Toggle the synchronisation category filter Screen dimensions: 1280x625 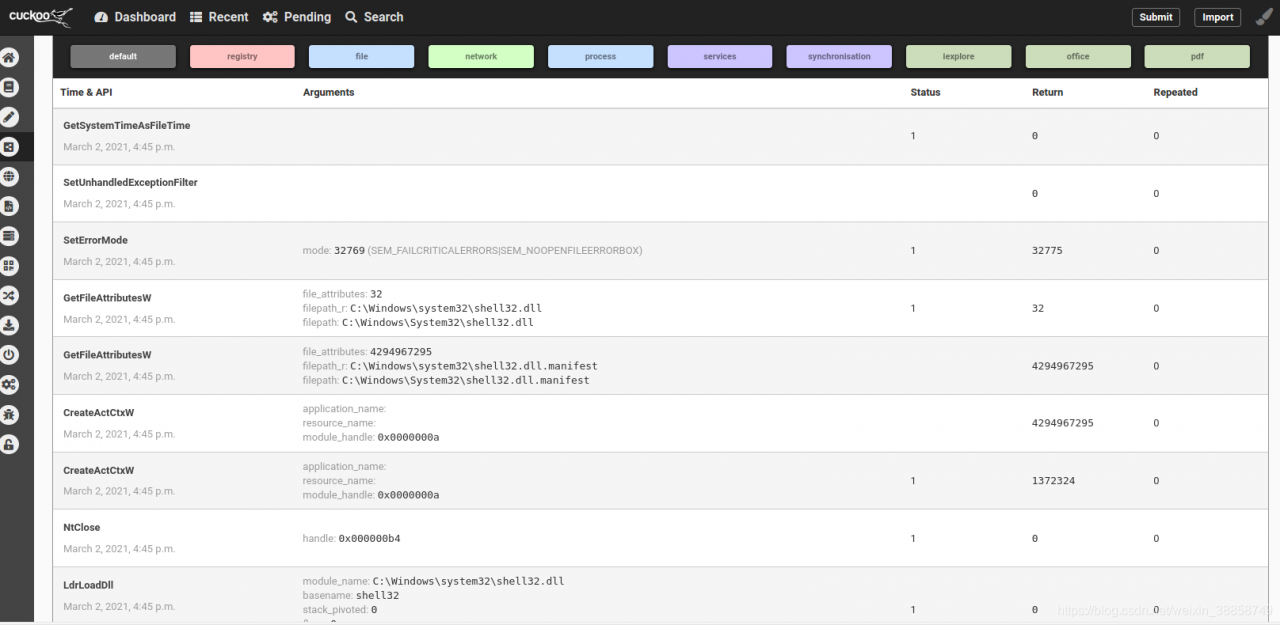pyautogui.click(x=839, y=57)
